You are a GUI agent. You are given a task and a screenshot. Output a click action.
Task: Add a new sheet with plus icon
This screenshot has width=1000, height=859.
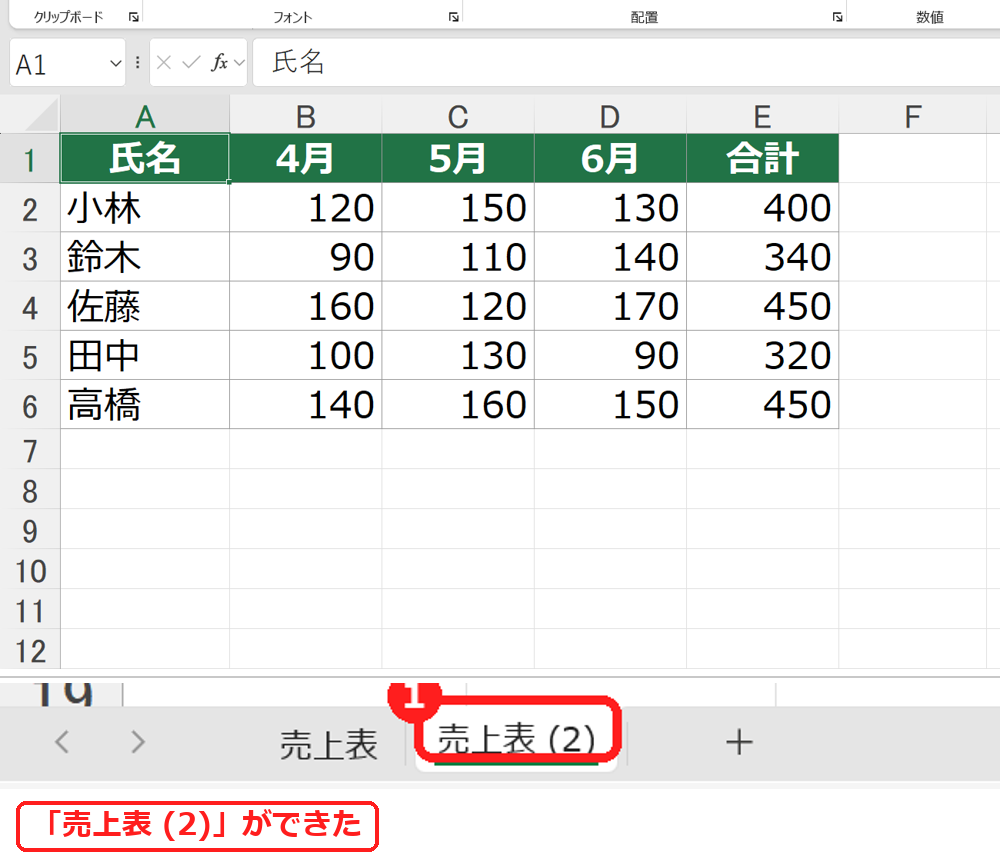click(x=739, y=743)
